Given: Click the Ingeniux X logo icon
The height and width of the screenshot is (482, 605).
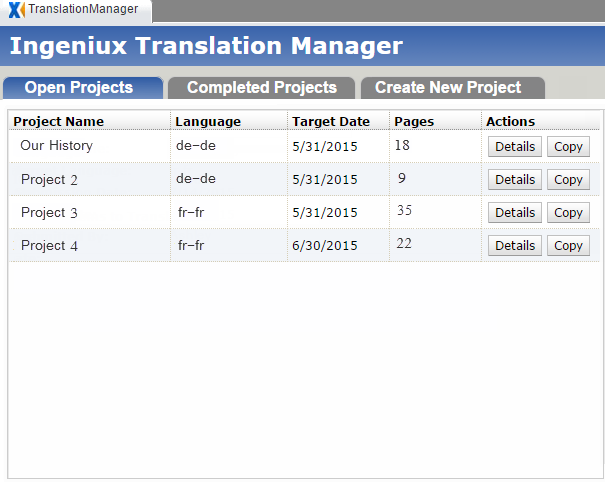Looking at the screenshot, I should [17, 10].
